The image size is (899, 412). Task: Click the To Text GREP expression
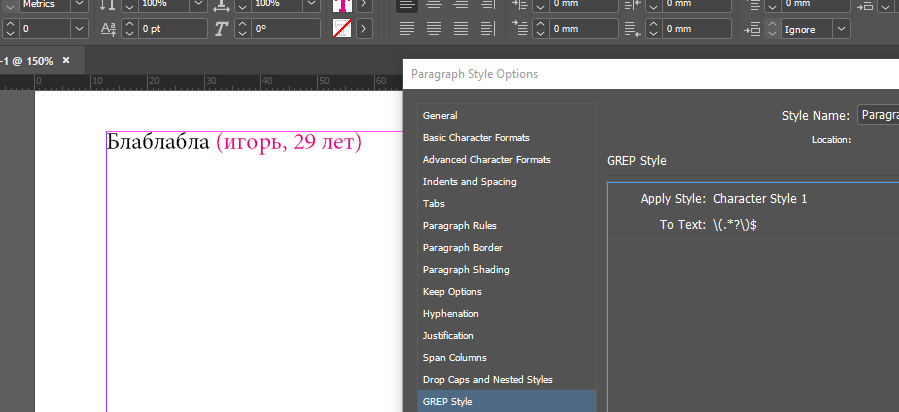click(734, 225)
